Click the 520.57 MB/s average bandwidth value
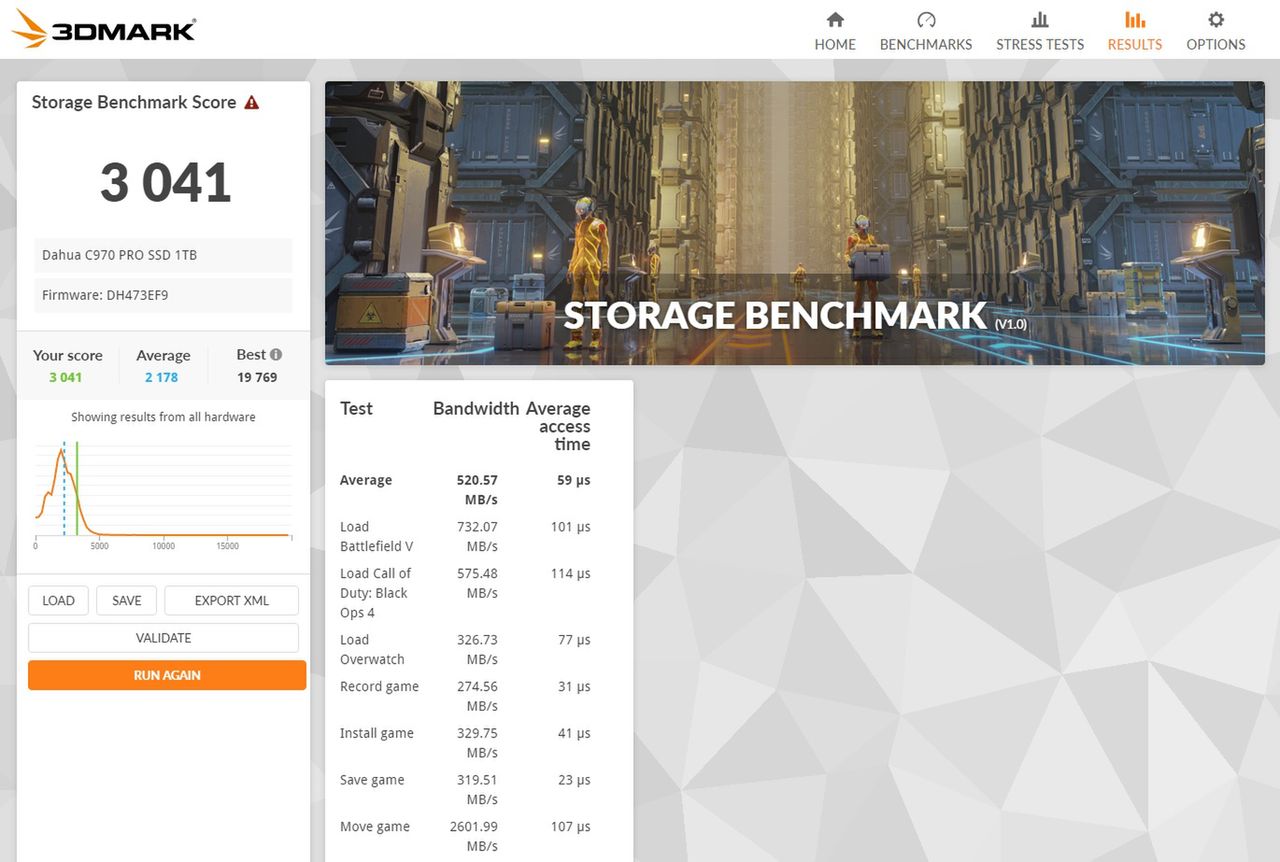1280x862 pixels. tap(477, 489)
